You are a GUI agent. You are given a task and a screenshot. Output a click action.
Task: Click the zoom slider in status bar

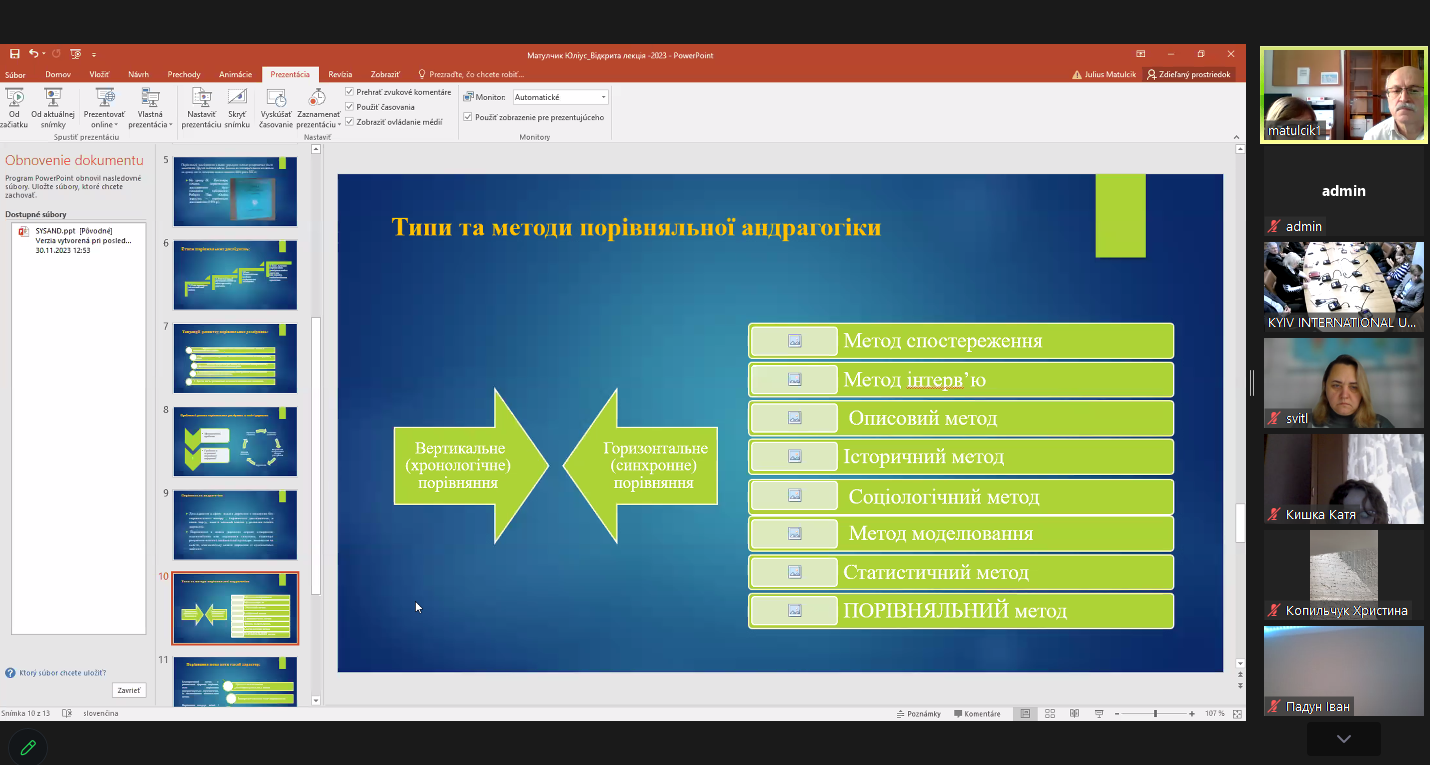[1155, 714]
